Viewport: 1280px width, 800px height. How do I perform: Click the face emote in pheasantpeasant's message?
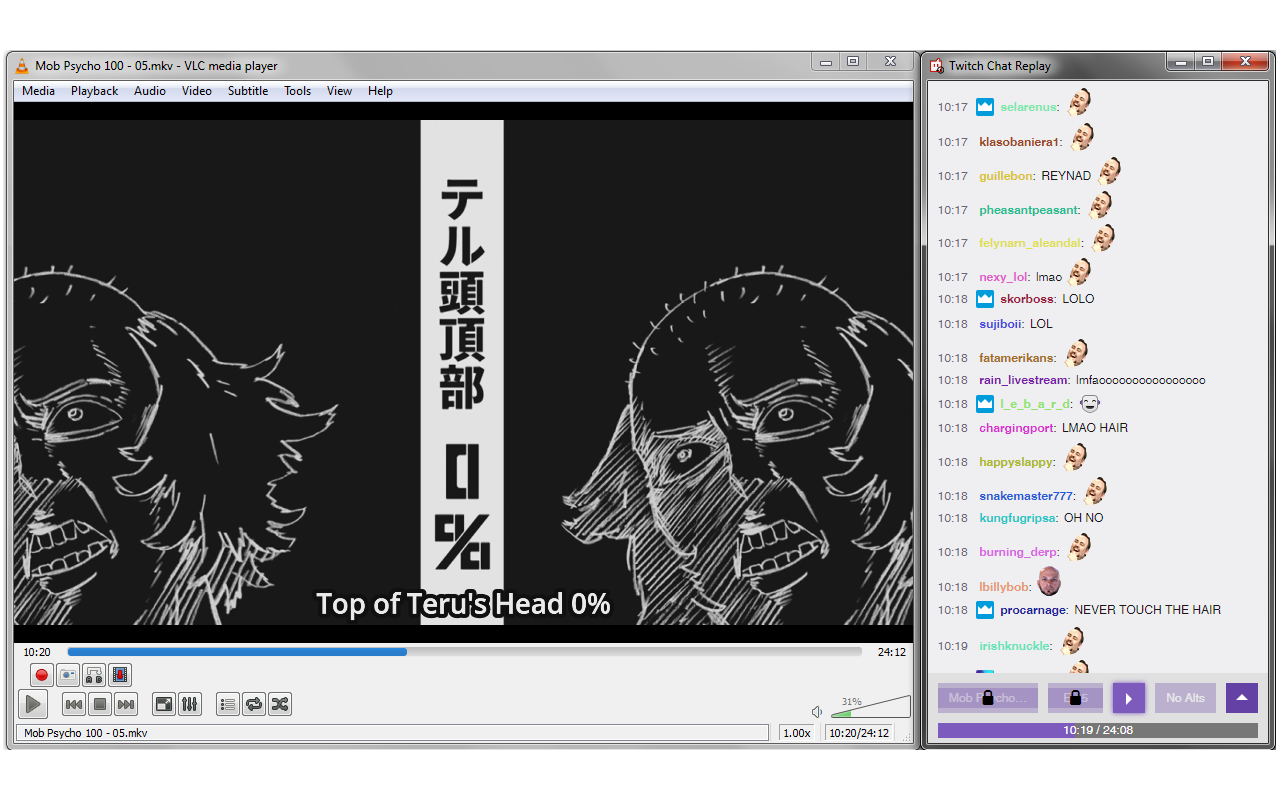1101,205
